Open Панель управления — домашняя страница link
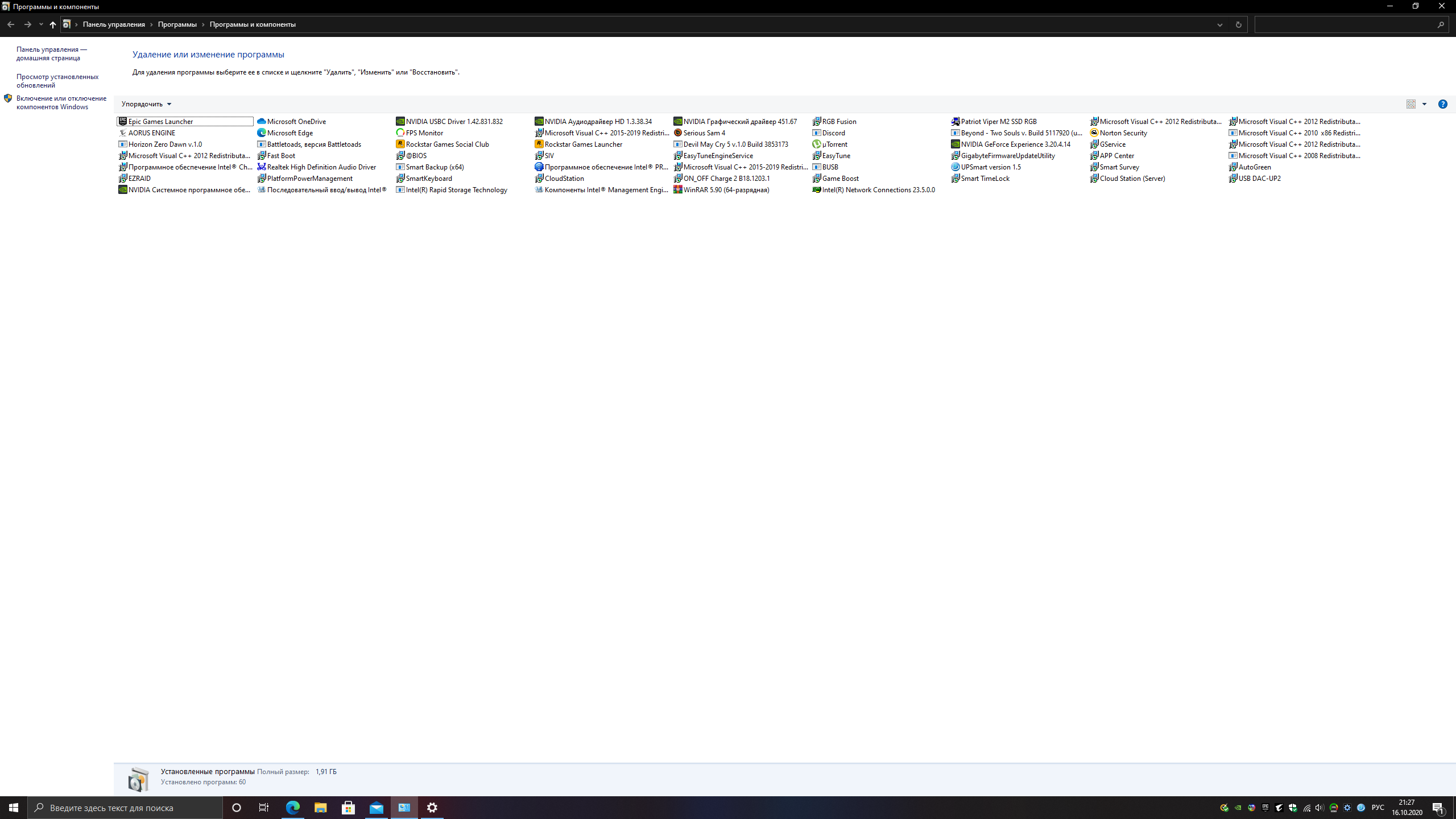This screenshot has height=819, width=1456. click(x=52, y=53)
